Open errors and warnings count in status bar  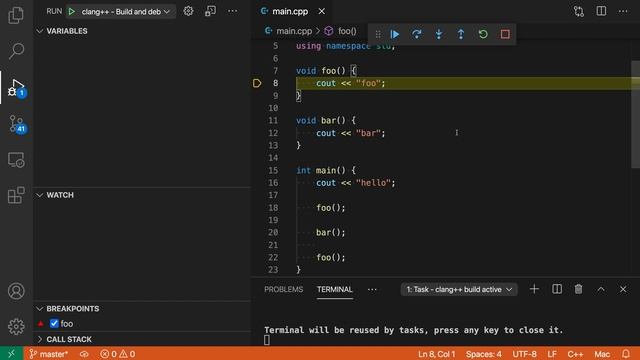coord(118,354)
